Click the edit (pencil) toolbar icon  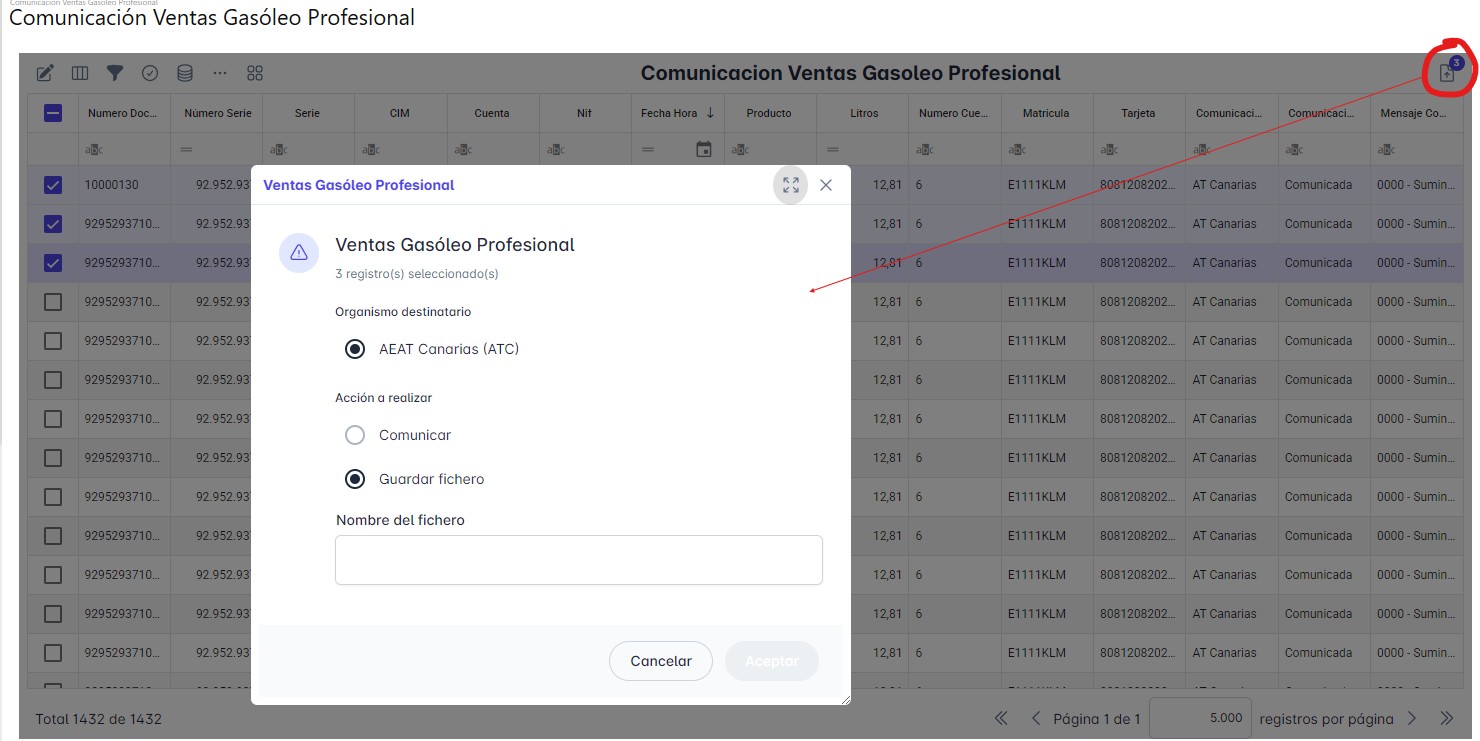[45, 73]
